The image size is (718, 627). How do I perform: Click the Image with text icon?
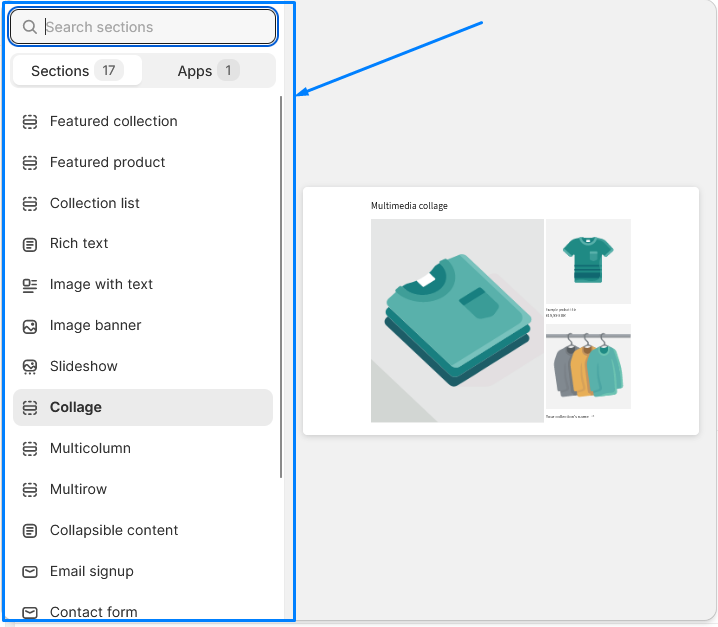tap(30, 285)
